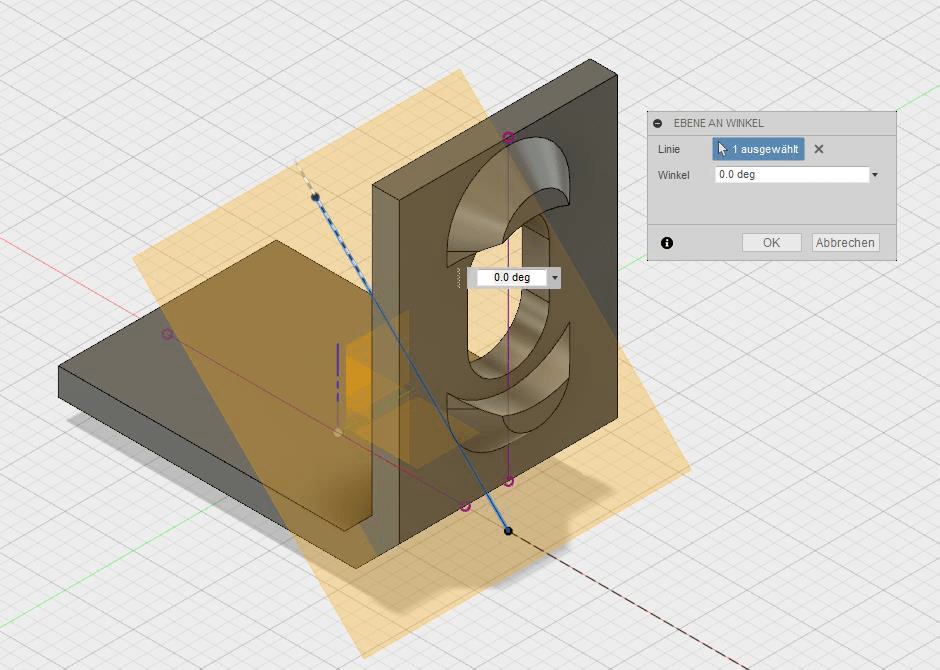Click the floating on-canvas angle input
Screen dimensions: 940x670
tap(510, 277)
